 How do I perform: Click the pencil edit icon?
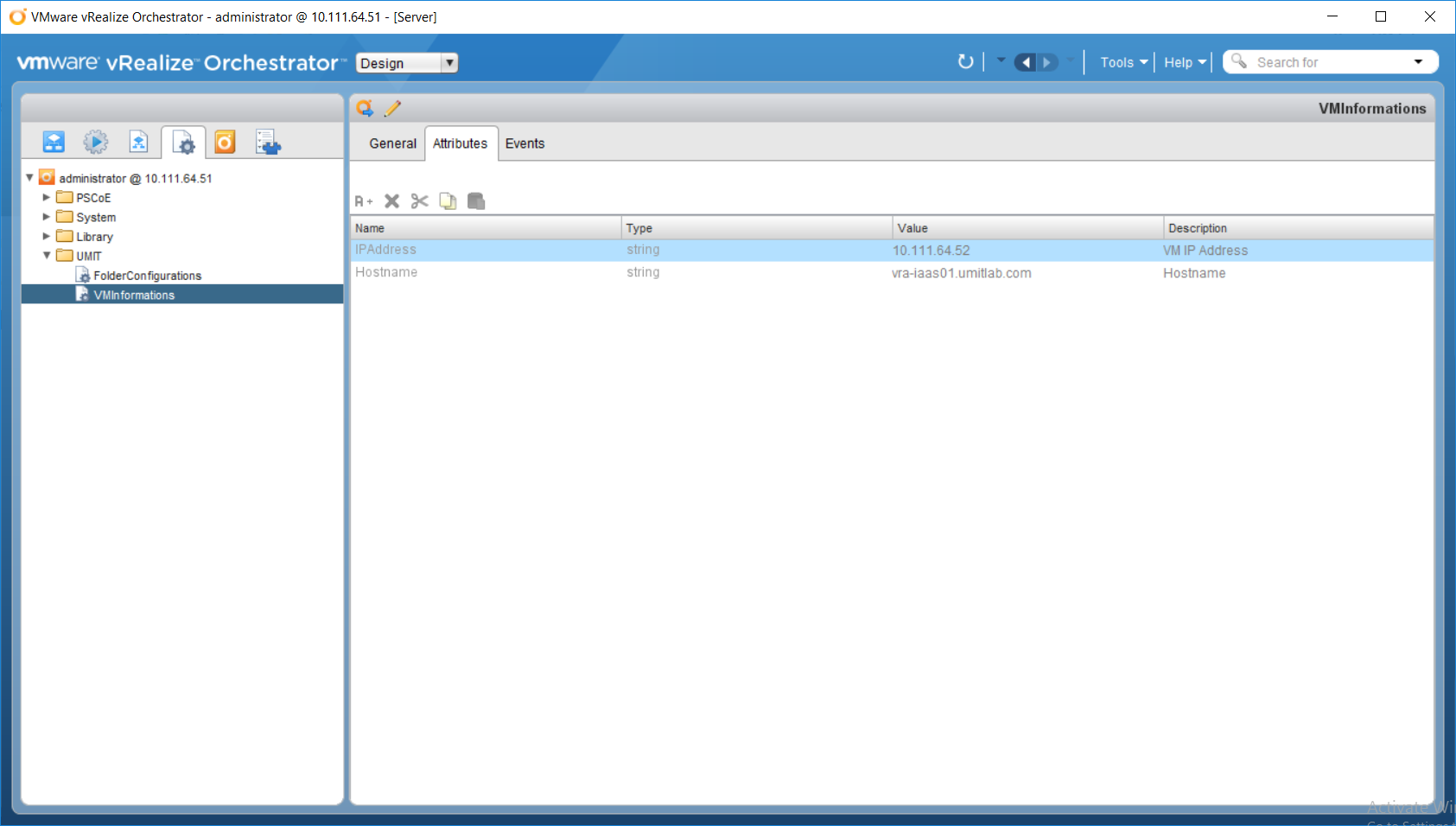(x=392, y=108)
